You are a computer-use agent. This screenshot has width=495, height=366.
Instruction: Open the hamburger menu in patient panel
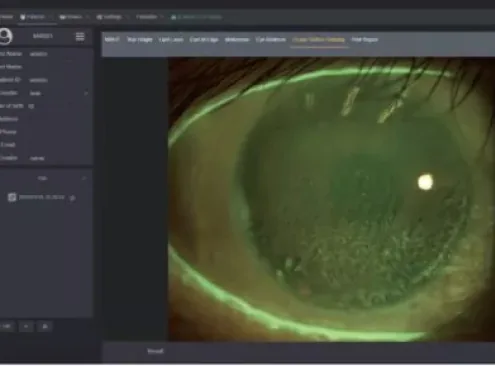click(80, 36)
